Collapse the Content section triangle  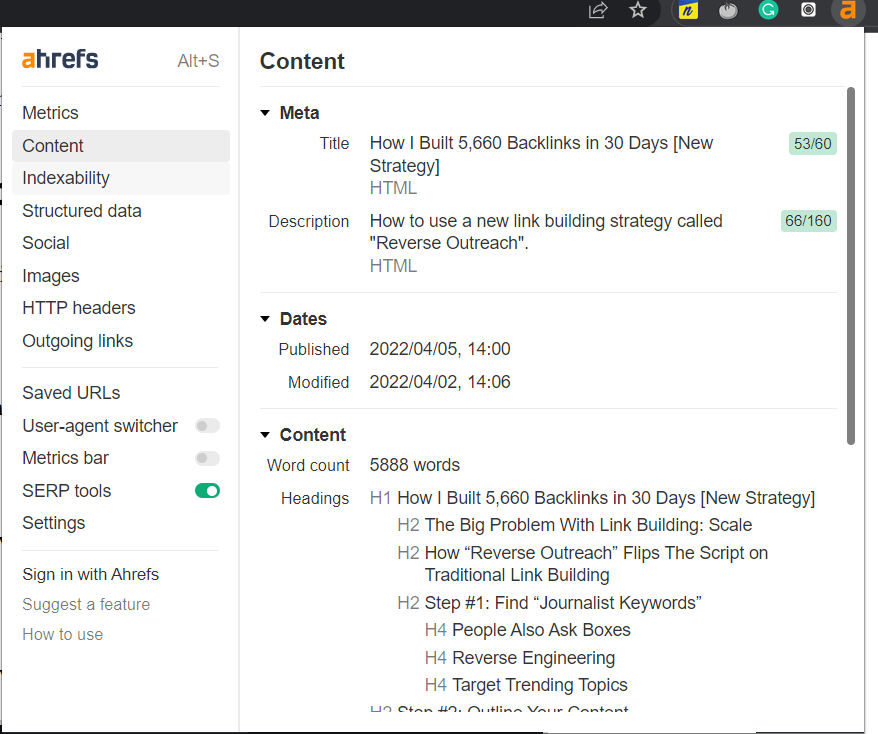tap(265, 435)
